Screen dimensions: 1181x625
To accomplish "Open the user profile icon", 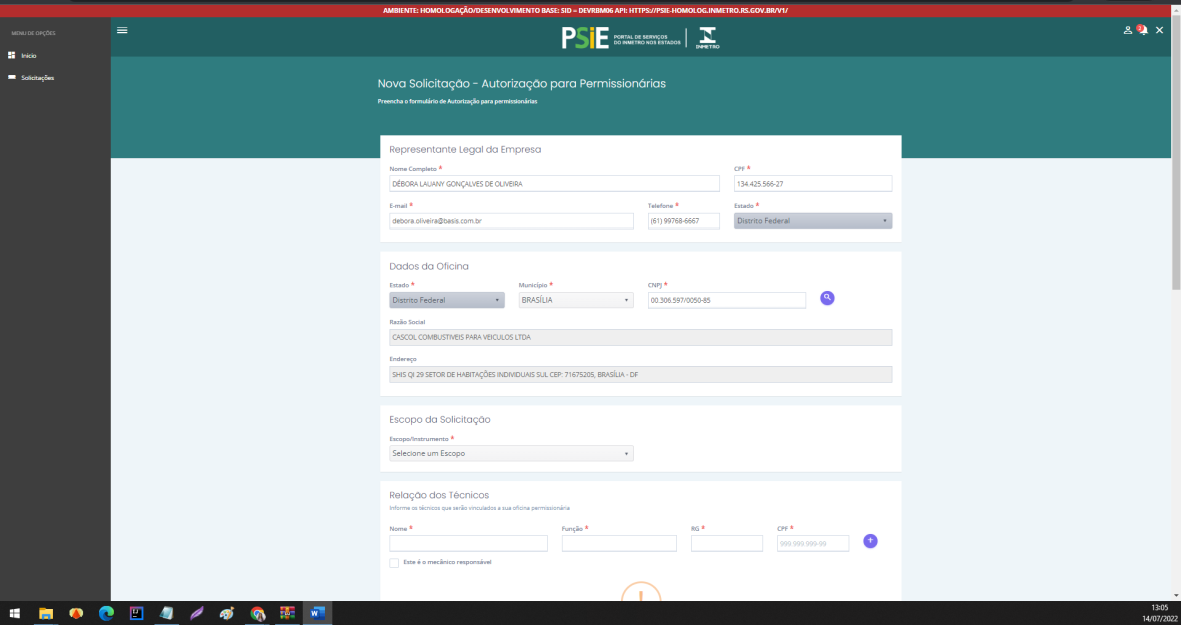I will [x=1128, y=30].
